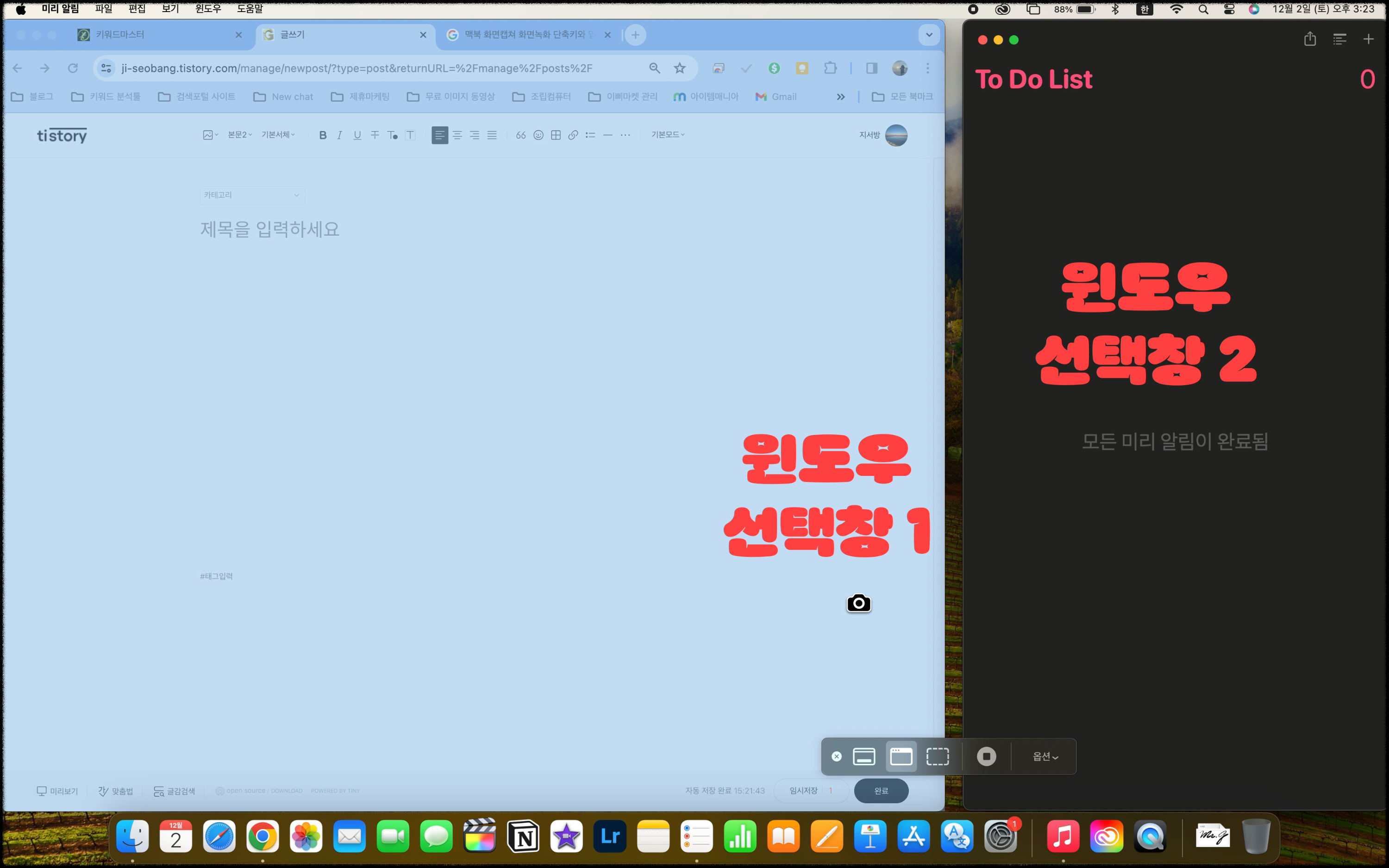Screen dimensions: 1389x868
Task: Stop the screen recording
Action: tap(986, 756)
